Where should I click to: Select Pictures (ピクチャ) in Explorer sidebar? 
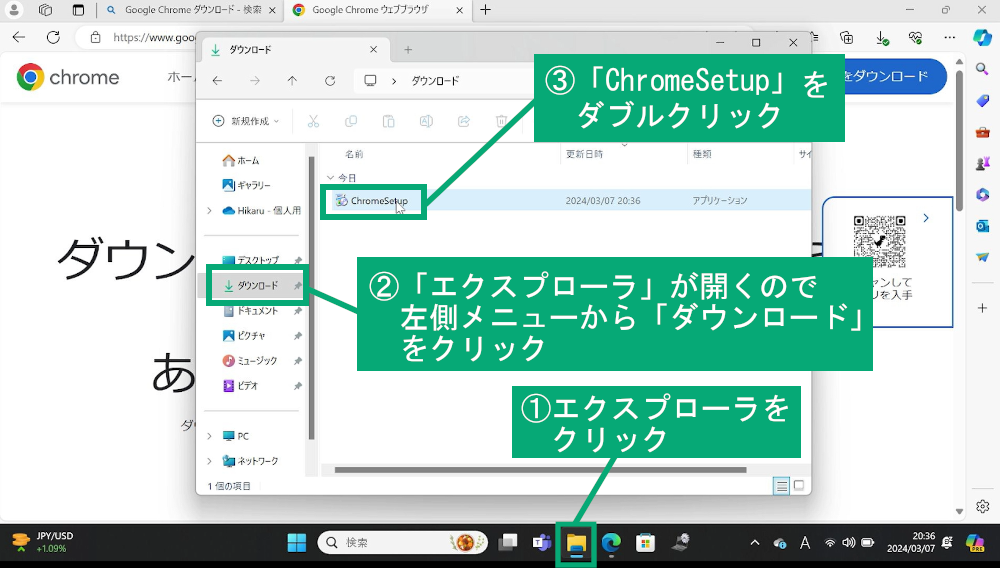point(244,335)
